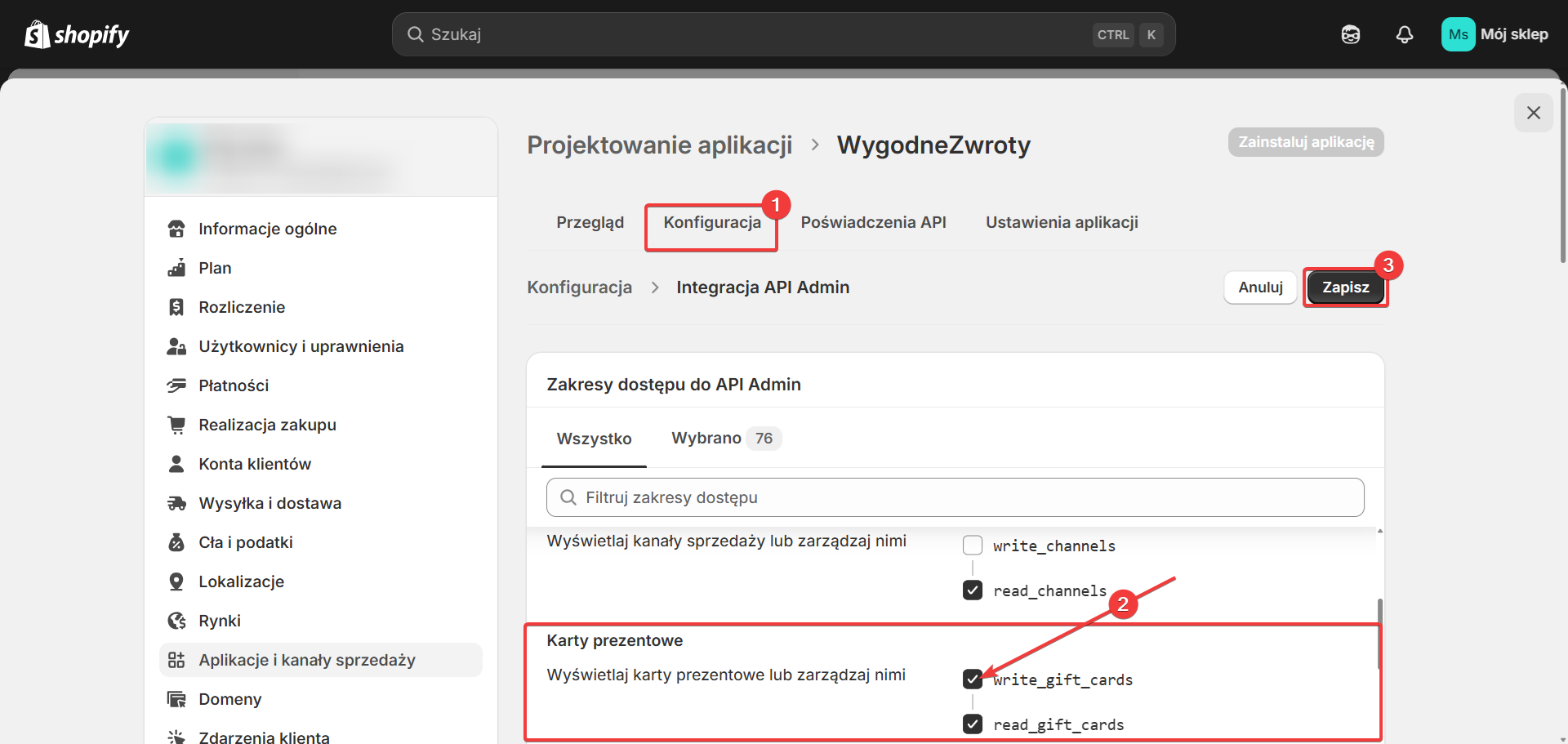This screenshot has width=1568, height=744.
Task: Uncheck the read_channels checkbox
Action: (973, 590)
